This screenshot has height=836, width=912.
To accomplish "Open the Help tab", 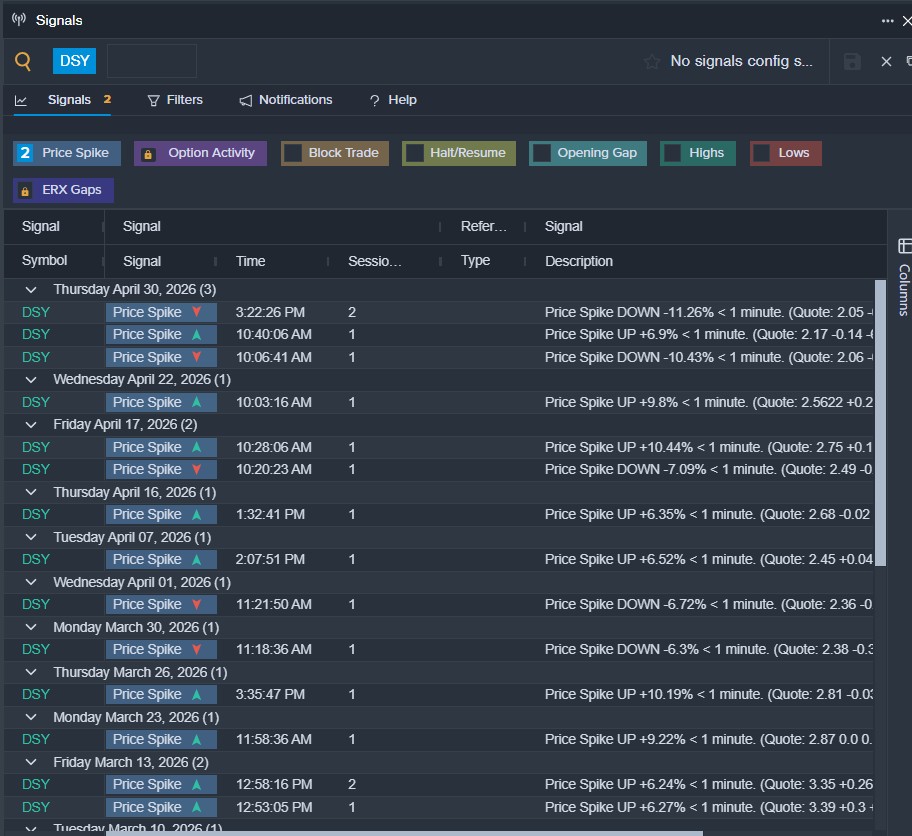I will pyautogui.click(x=393, y=100).
